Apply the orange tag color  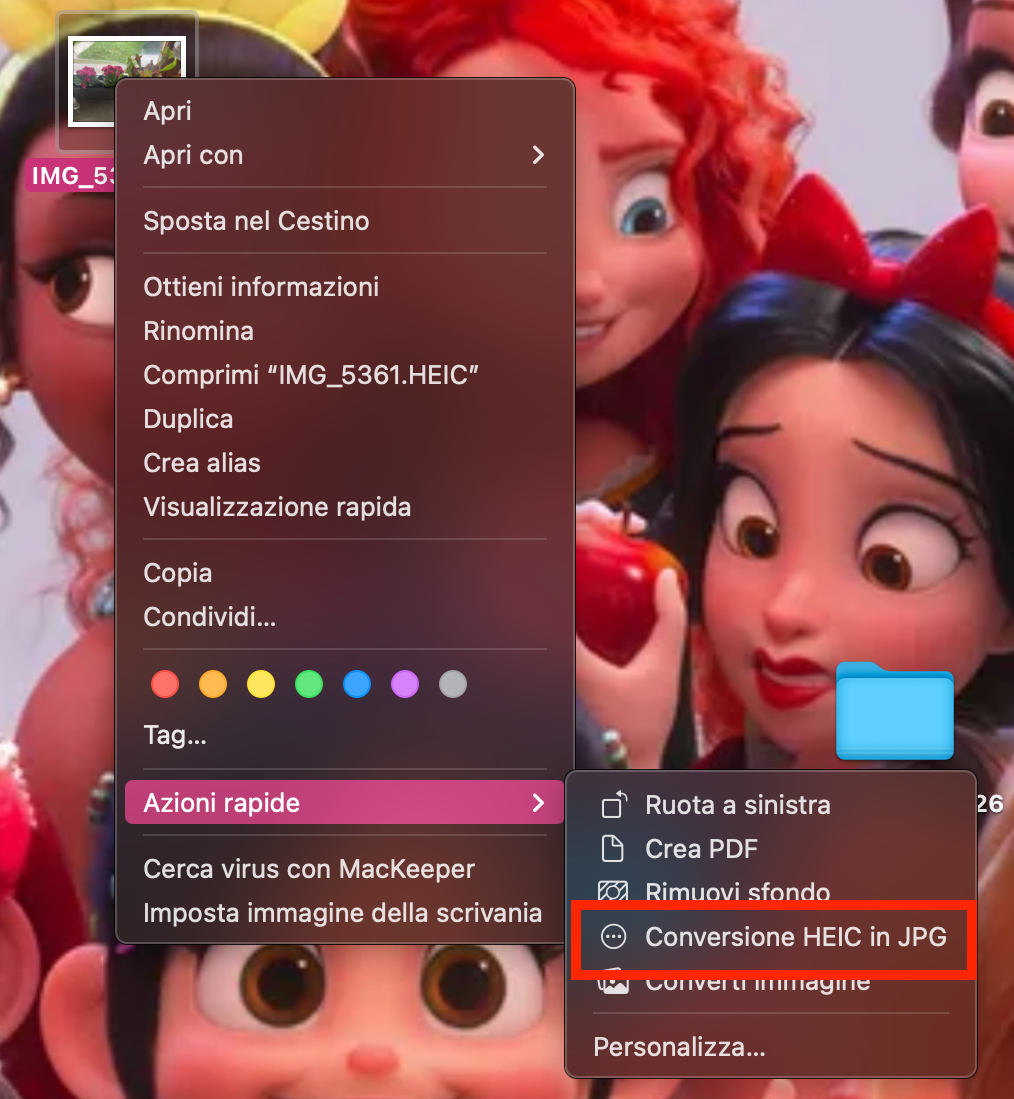tap(213, 684)
